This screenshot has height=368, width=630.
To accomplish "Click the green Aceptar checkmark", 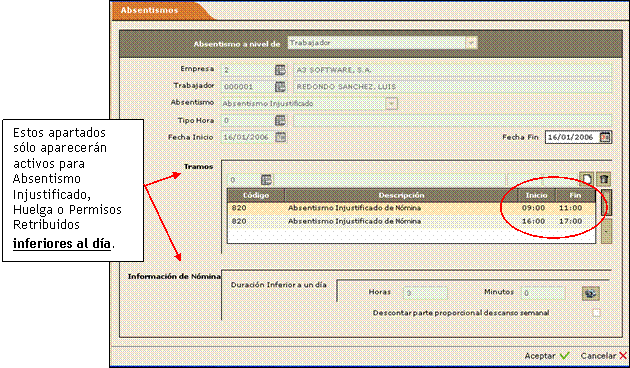I will (565, 356).
